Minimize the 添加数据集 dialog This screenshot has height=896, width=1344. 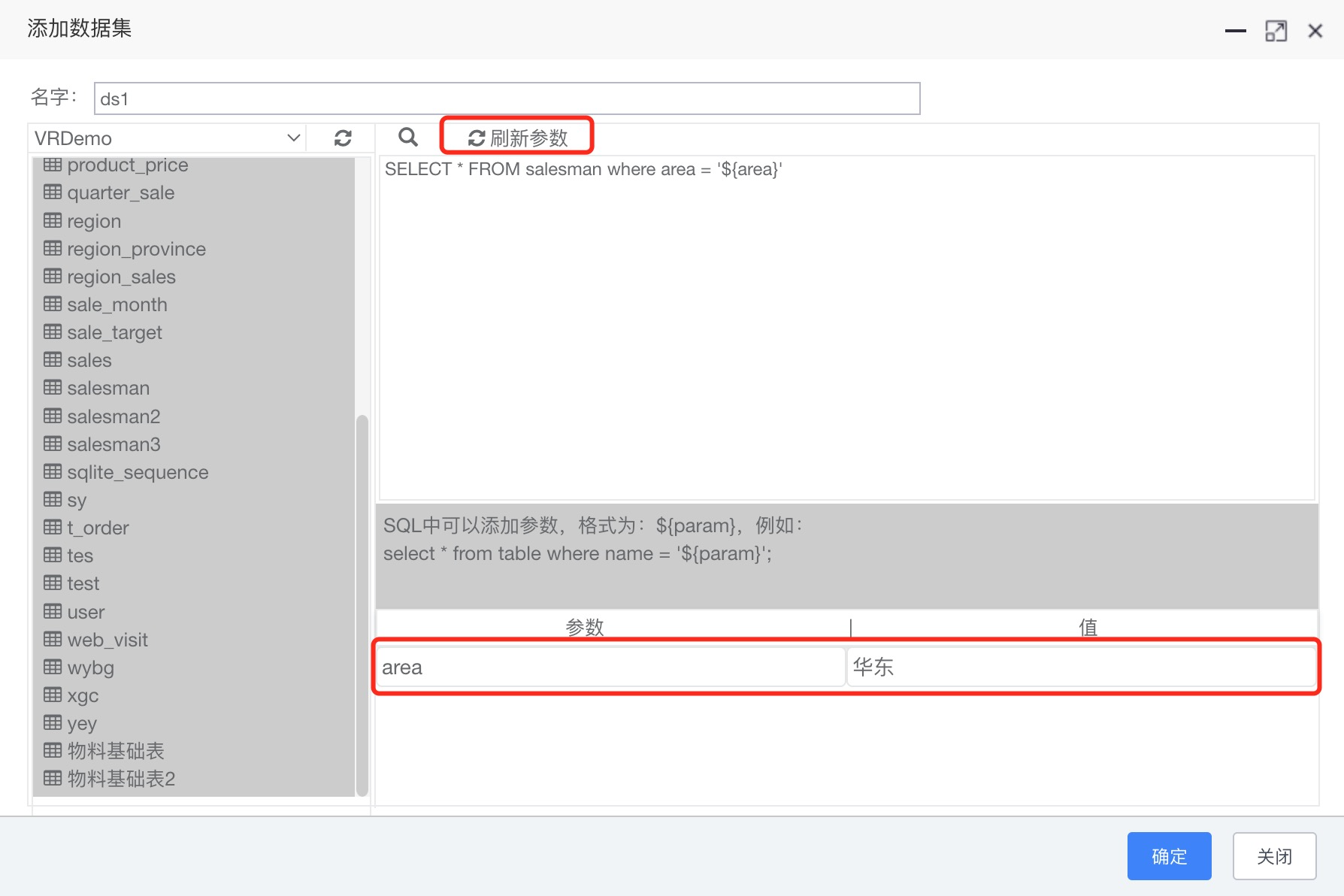tap(1235, 31)
